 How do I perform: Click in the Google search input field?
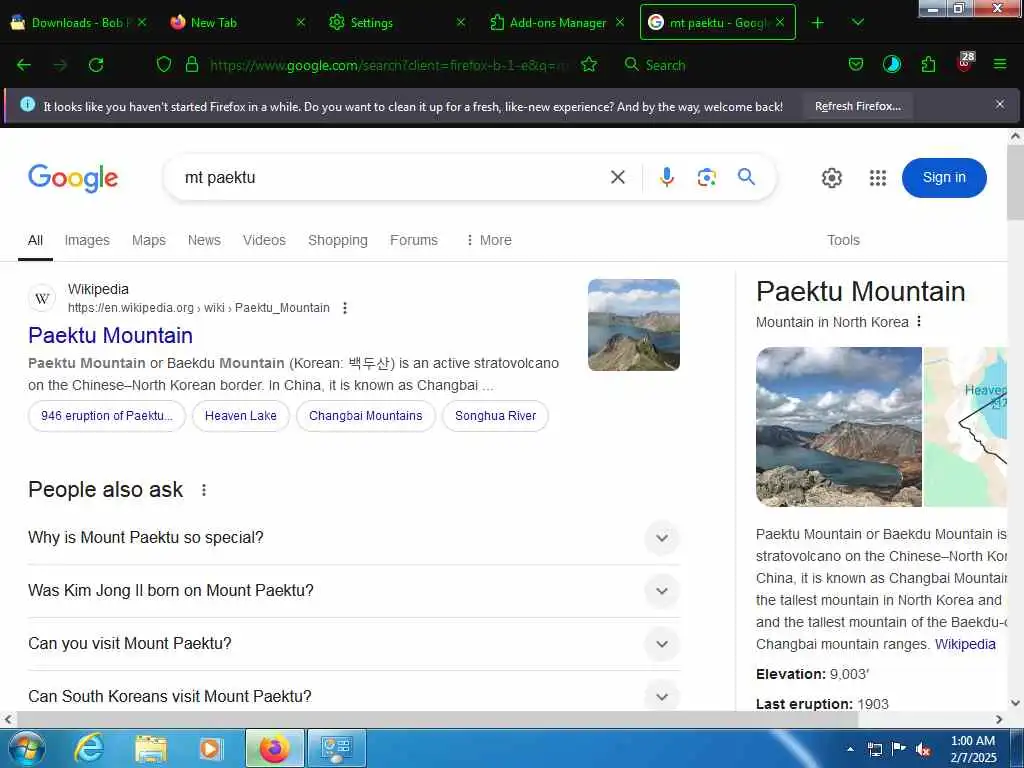click(392, 178)
